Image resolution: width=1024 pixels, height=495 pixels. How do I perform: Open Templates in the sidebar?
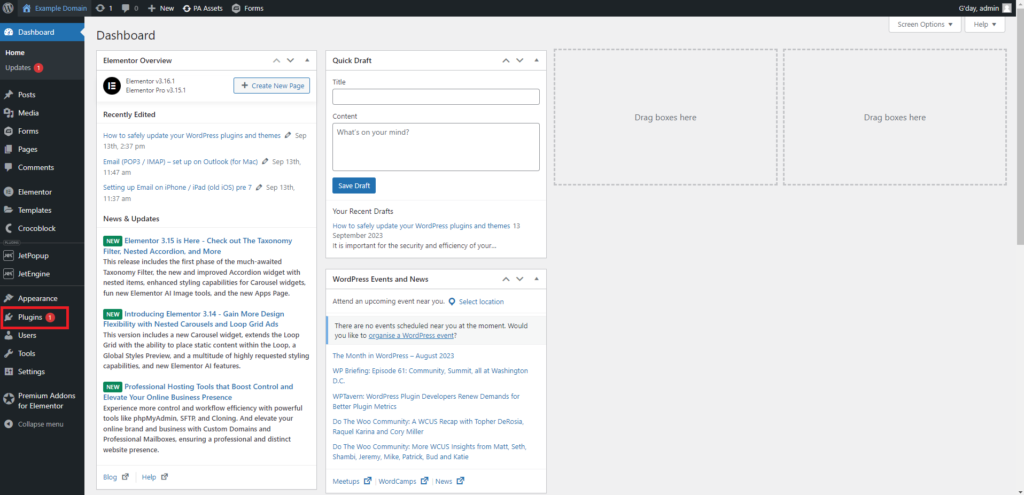pyautogui.click(x=42, y=210)
